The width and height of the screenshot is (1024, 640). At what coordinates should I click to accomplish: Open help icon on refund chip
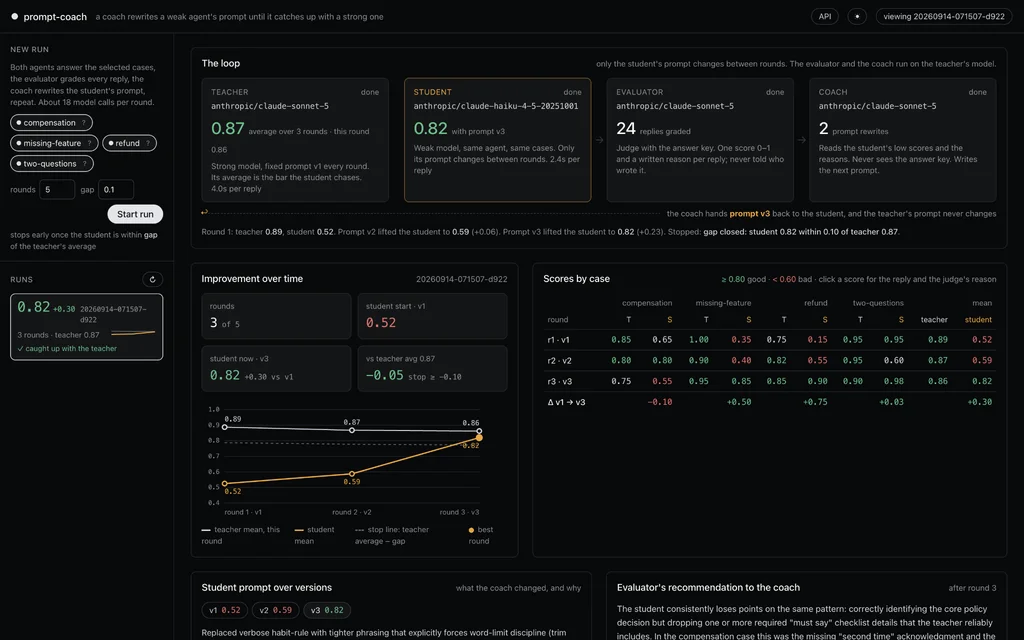(x=148, y=143)
